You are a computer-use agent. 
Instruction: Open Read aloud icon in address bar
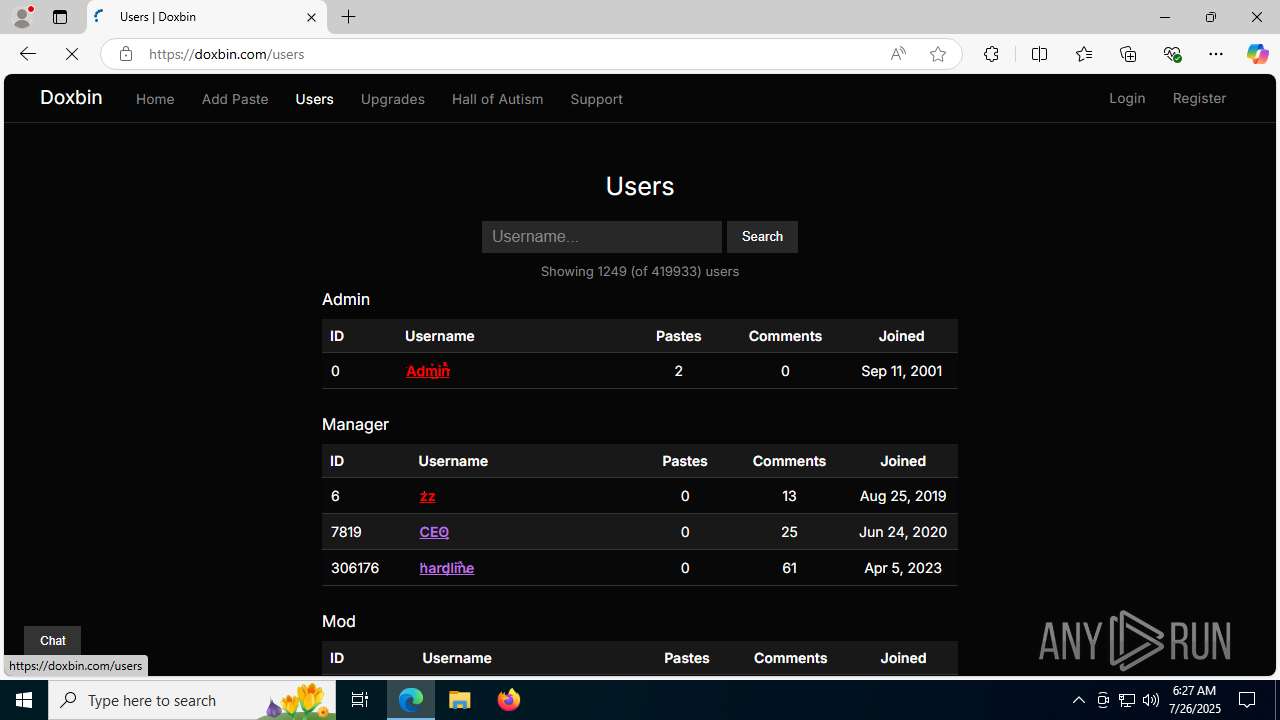pyautogui.click(x=898, y=54)
